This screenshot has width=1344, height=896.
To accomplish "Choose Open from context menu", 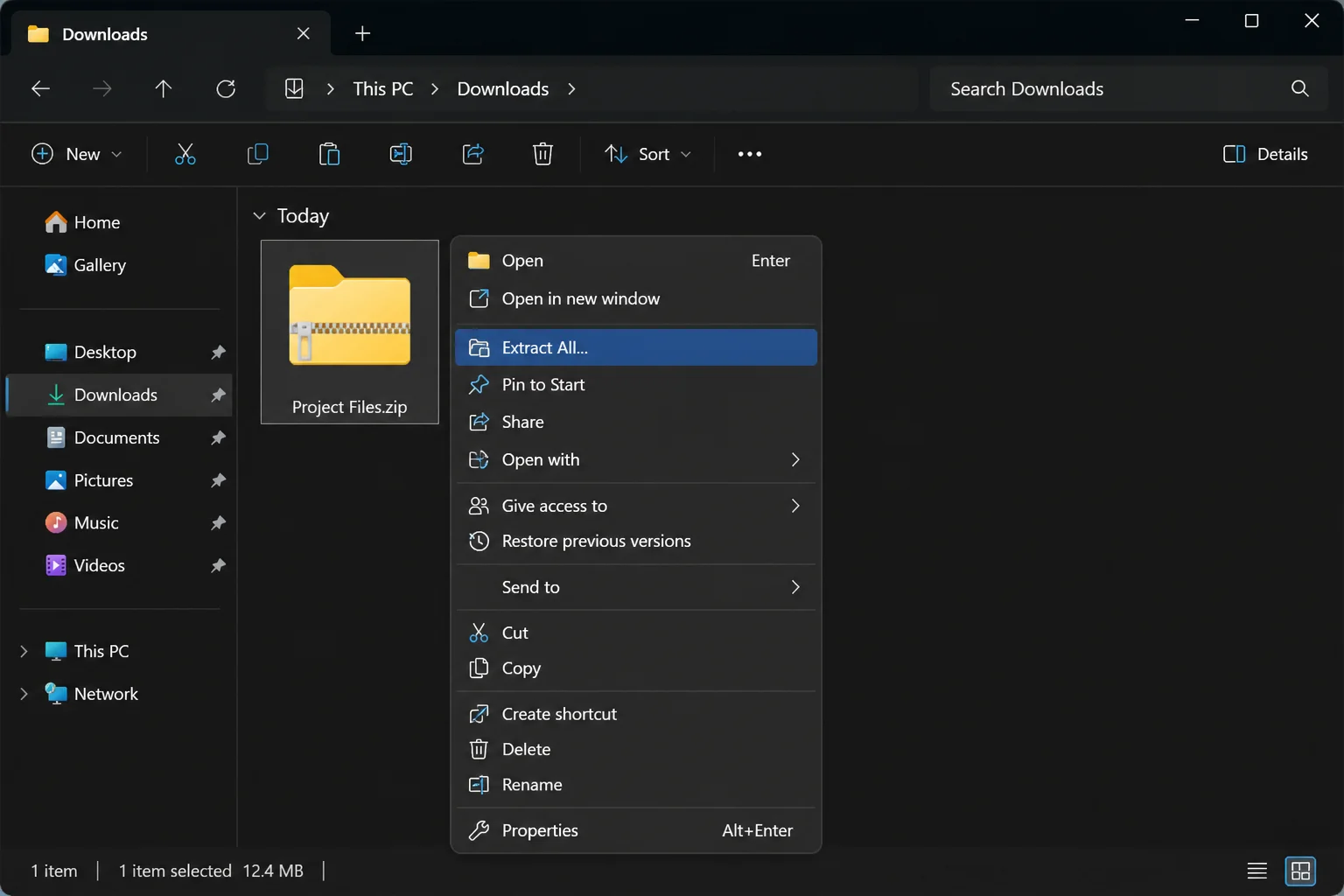I will coord(636,261).
